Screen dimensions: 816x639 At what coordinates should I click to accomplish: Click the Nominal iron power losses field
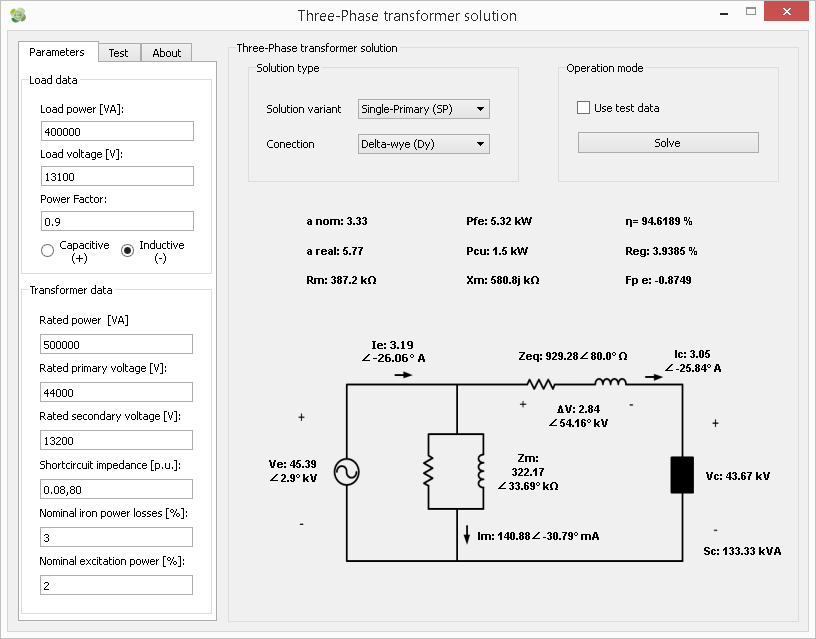coord(116,537)
